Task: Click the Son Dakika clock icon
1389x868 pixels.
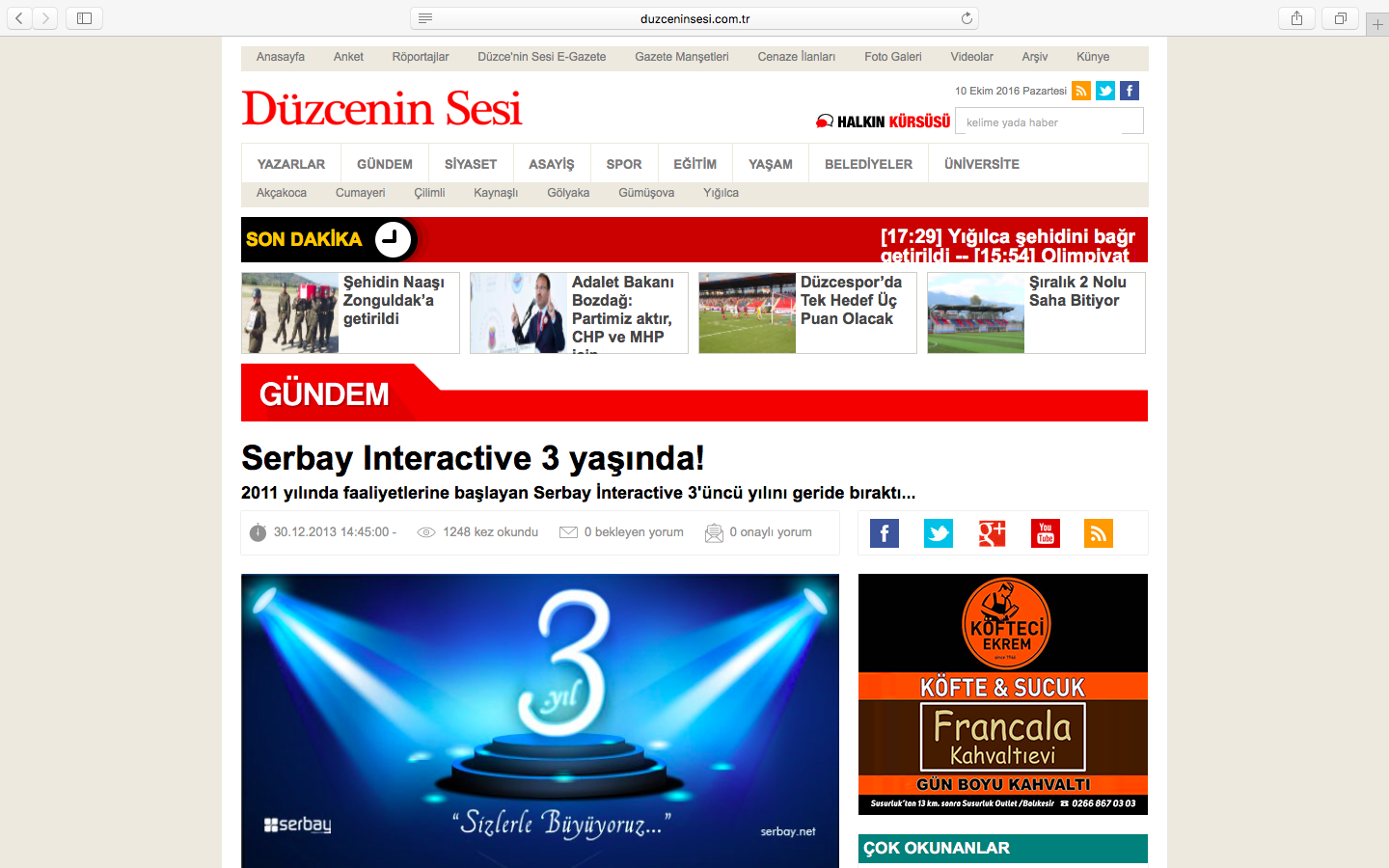Action: [393, 239]
